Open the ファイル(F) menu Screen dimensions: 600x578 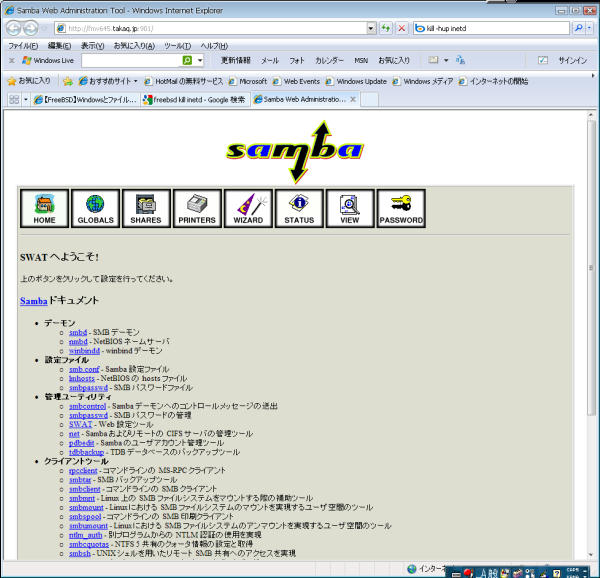[x=23, y=46]
